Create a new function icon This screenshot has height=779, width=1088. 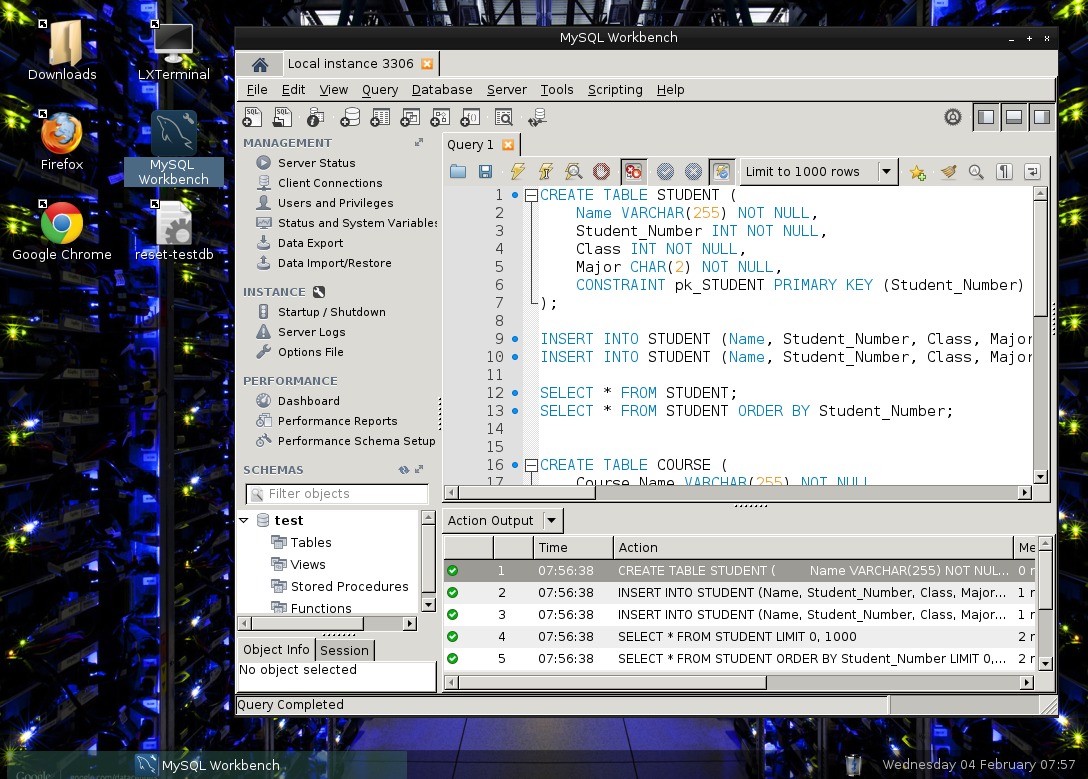tap(470, 117)
